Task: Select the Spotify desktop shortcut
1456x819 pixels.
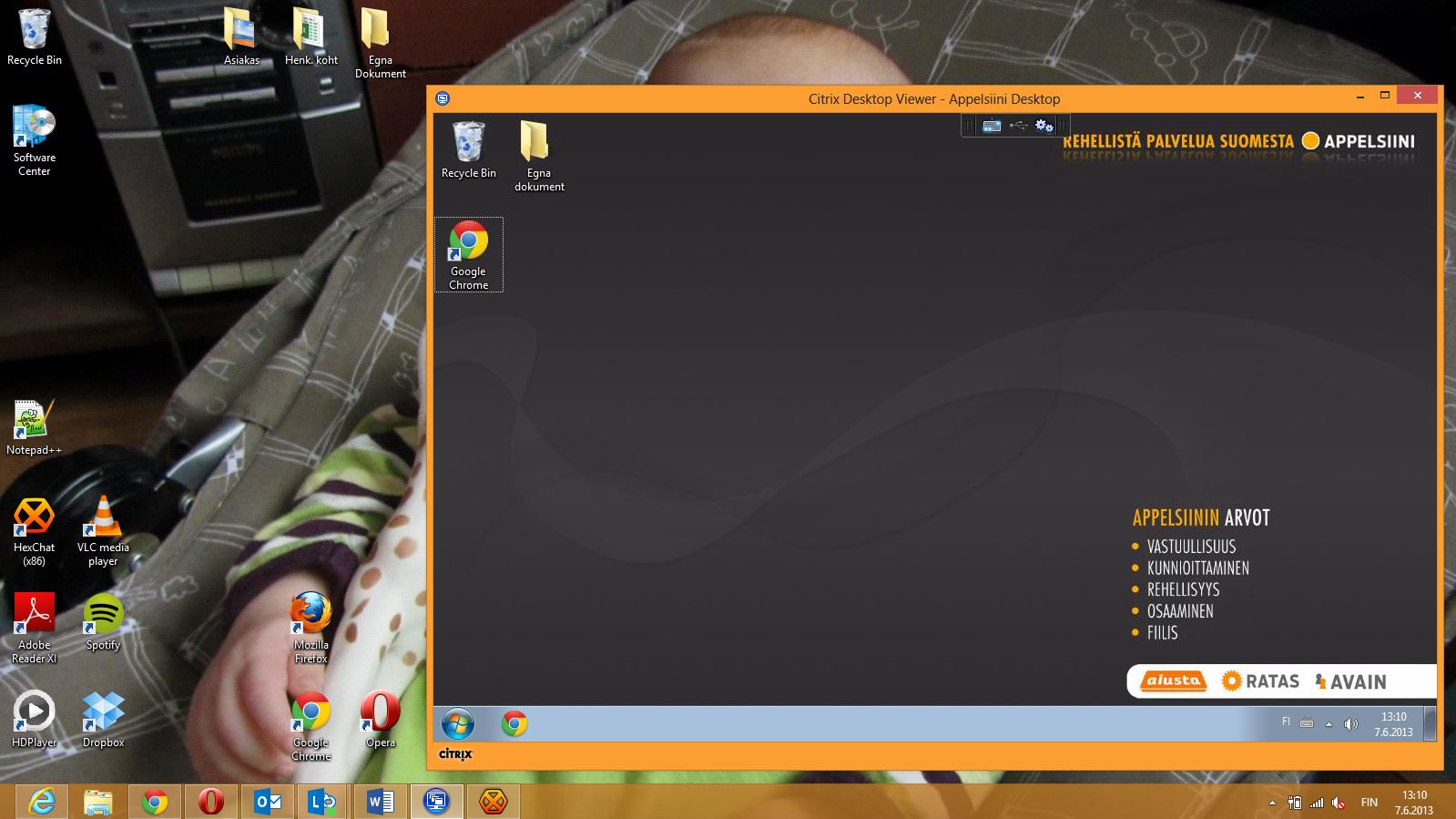Action: pyautogui.click(x=103, y=622)
